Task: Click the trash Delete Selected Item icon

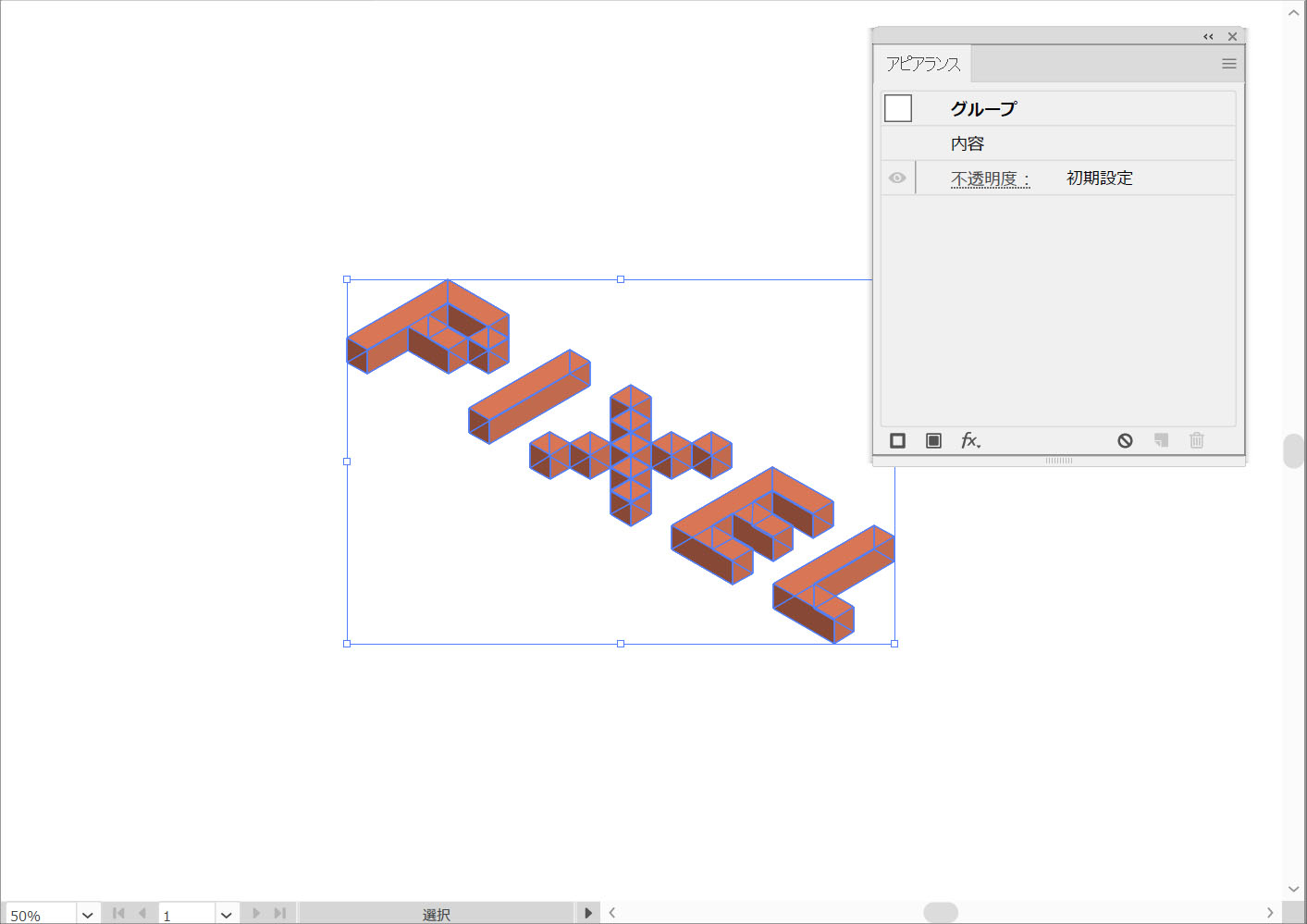Action: point(1196,440)
